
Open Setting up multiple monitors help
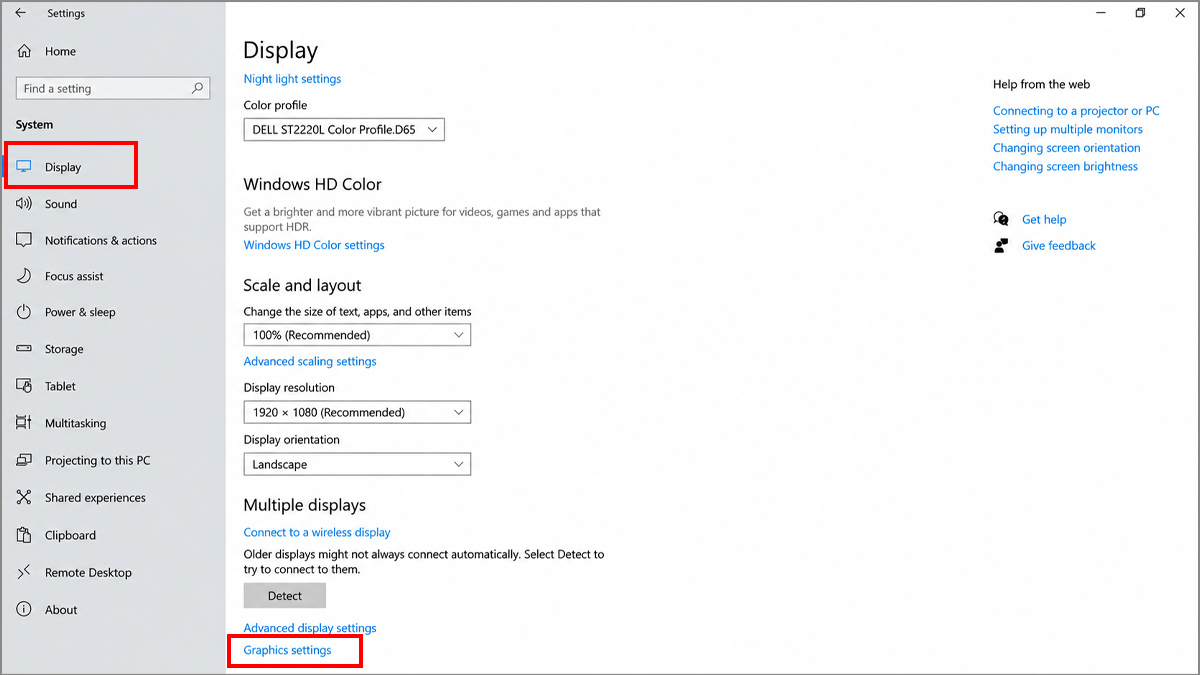(x=1067, y=129)
